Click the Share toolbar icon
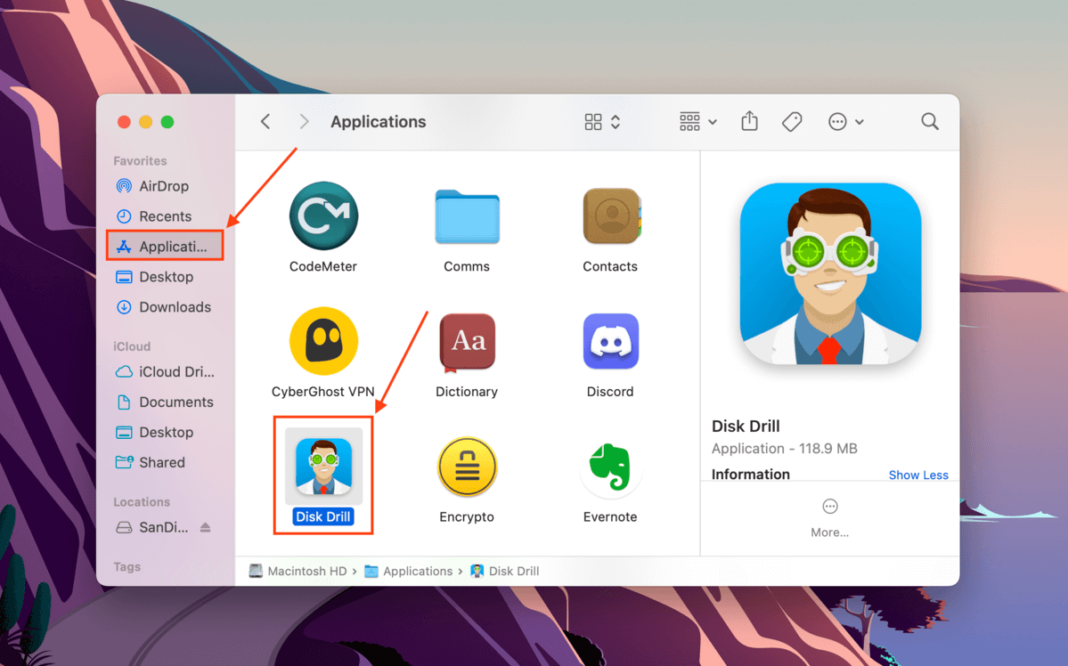This screenshot has height=666, width=1068. tap(749, 121)
